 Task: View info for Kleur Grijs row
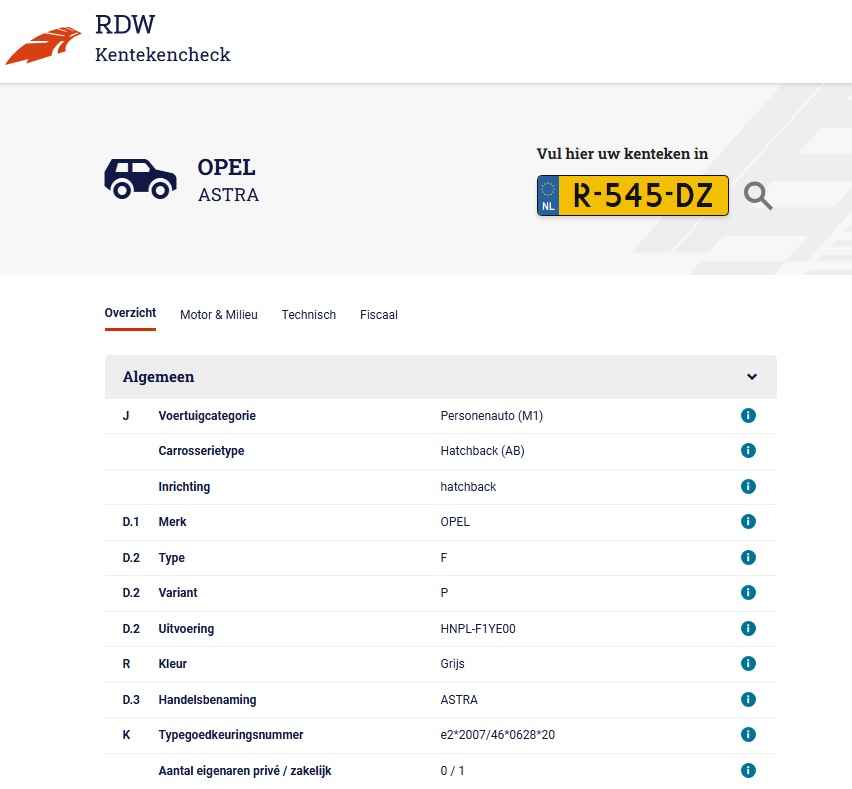[748, 664]
